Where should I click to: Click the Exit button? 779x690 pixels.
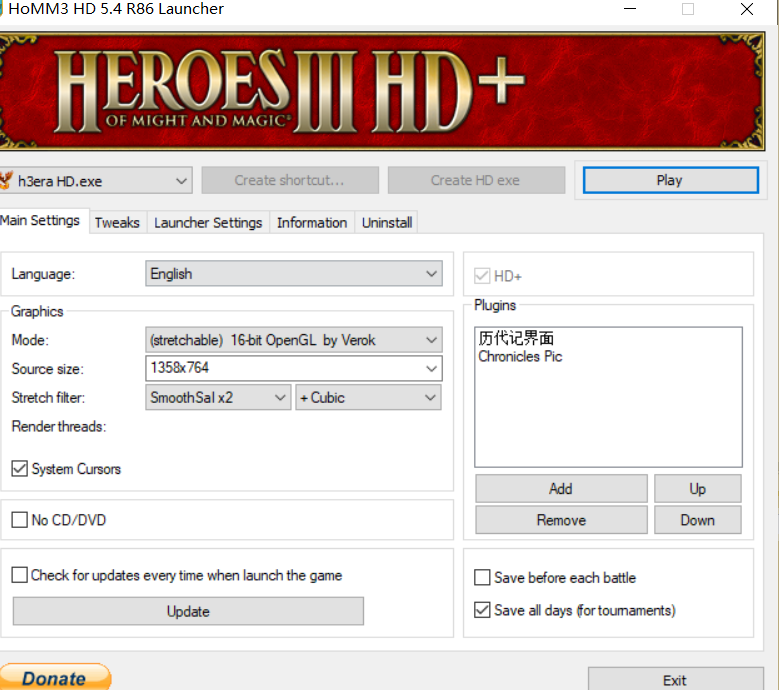click(676, 680)
